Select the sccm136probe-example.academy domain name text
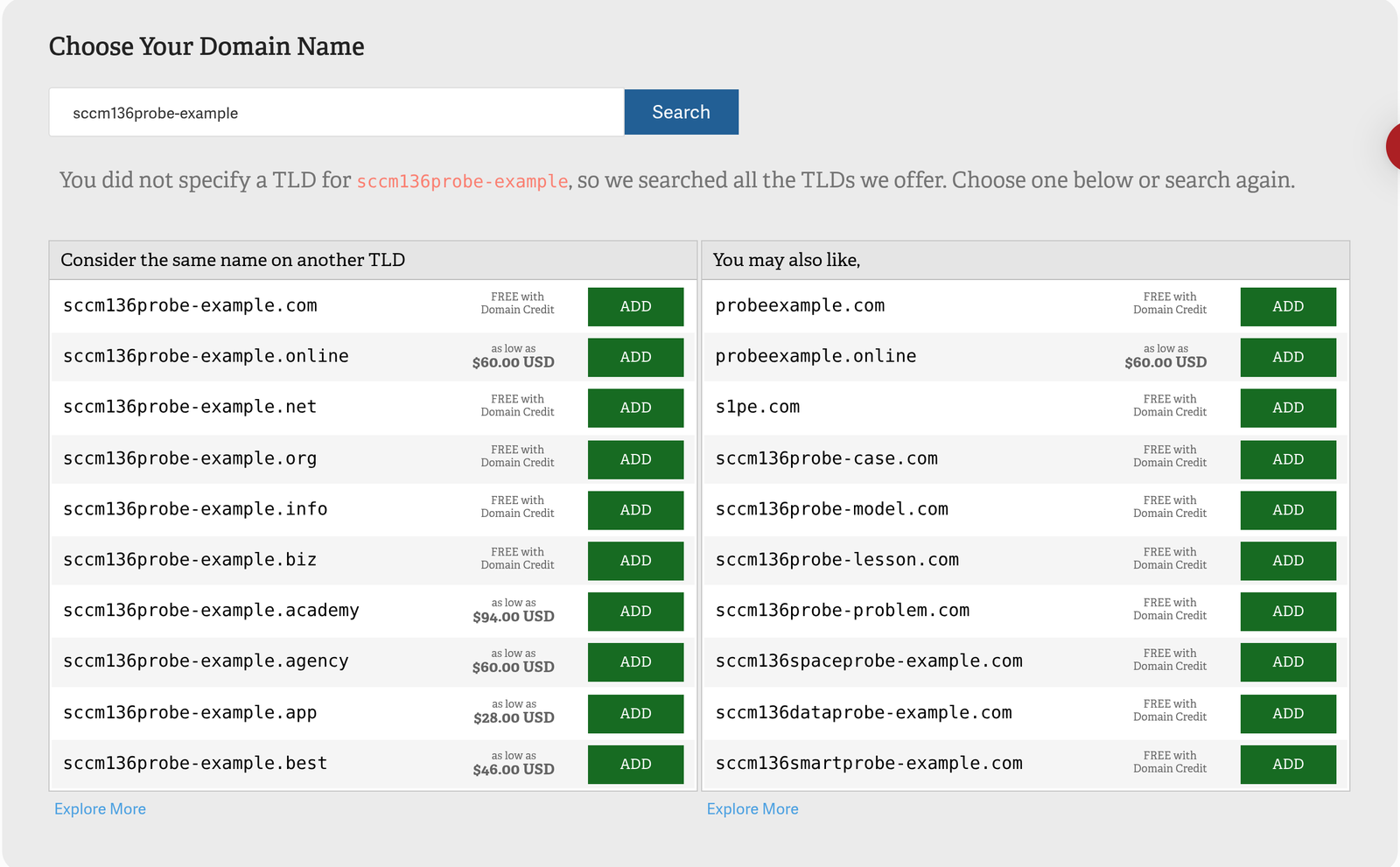 coord(211,612)
